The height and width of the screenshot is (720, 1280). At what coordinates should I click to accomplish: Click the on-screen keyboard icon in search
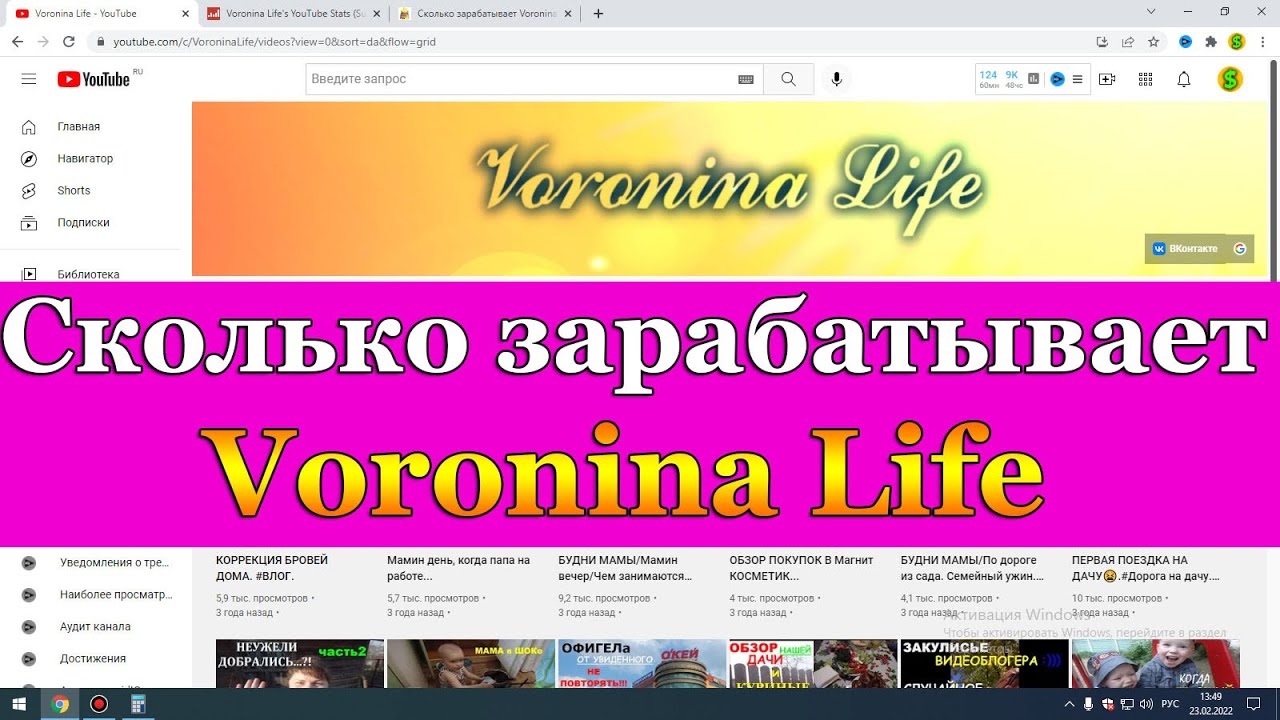coord(746,79)
